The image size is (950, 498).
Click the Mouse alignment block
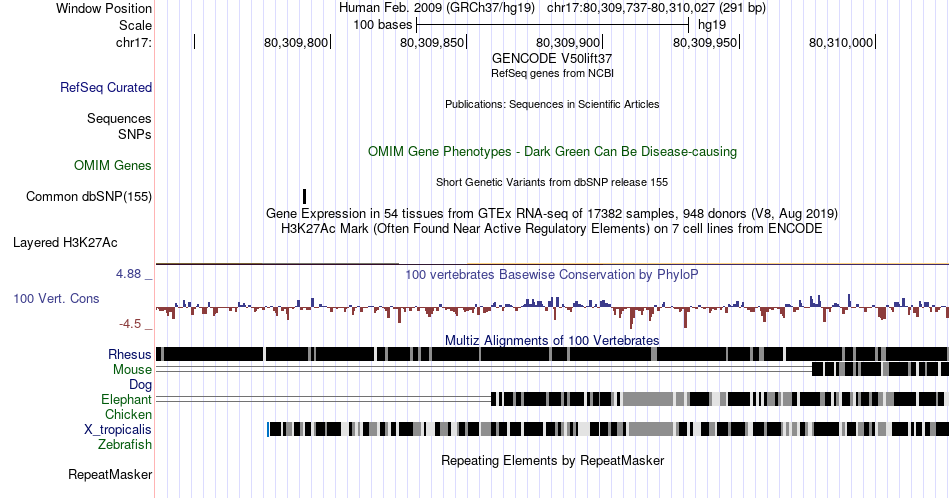tap(880, 369)
